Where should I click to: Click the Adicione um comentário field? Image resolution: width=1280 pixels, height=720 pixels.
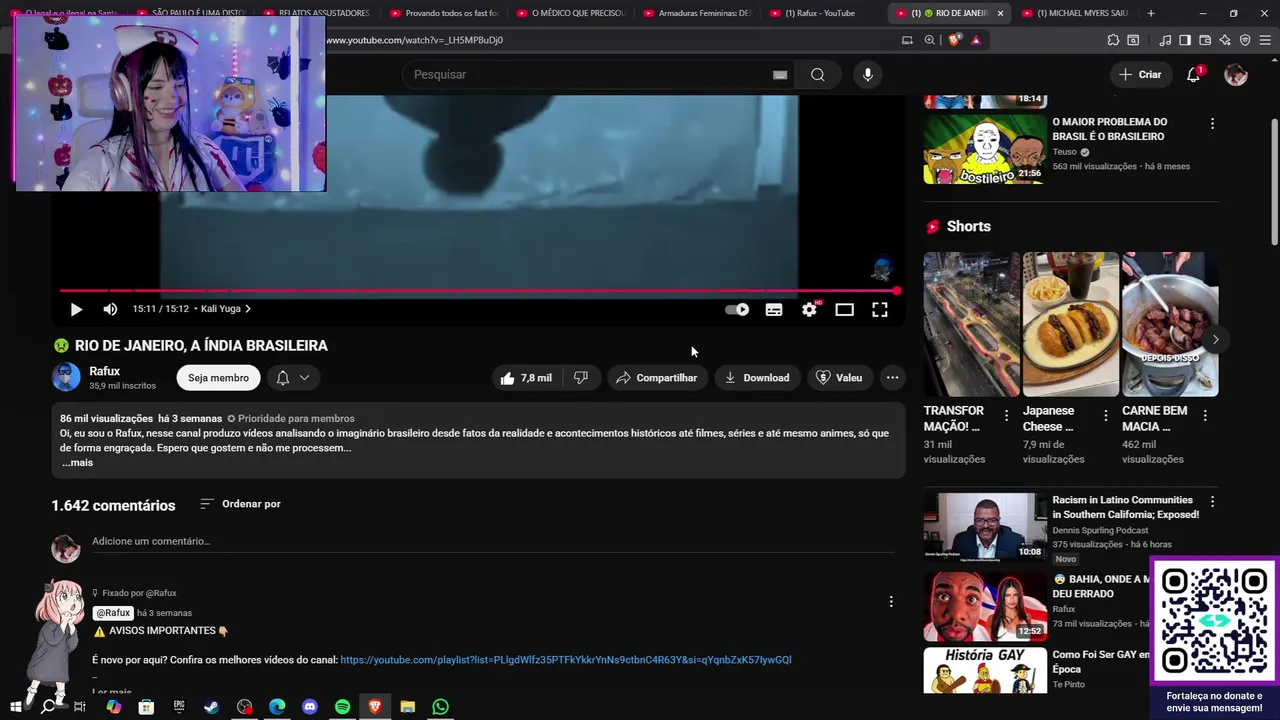[x=493, y=541]
